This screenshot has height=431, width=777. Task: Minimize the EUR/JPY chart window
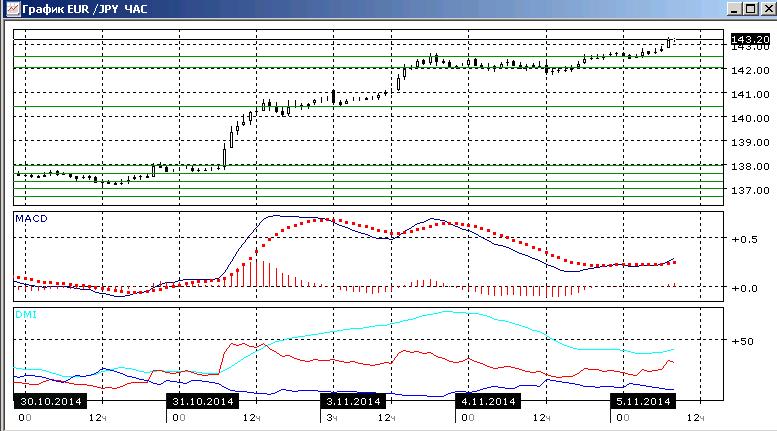pos(734,8)
